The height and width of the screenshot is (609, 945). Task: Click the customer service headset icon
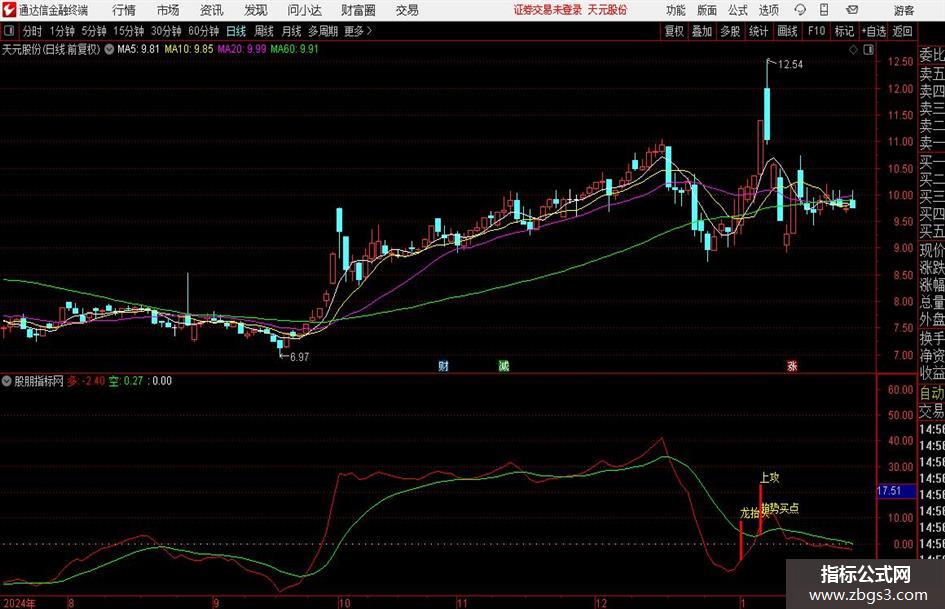point(800,10)
